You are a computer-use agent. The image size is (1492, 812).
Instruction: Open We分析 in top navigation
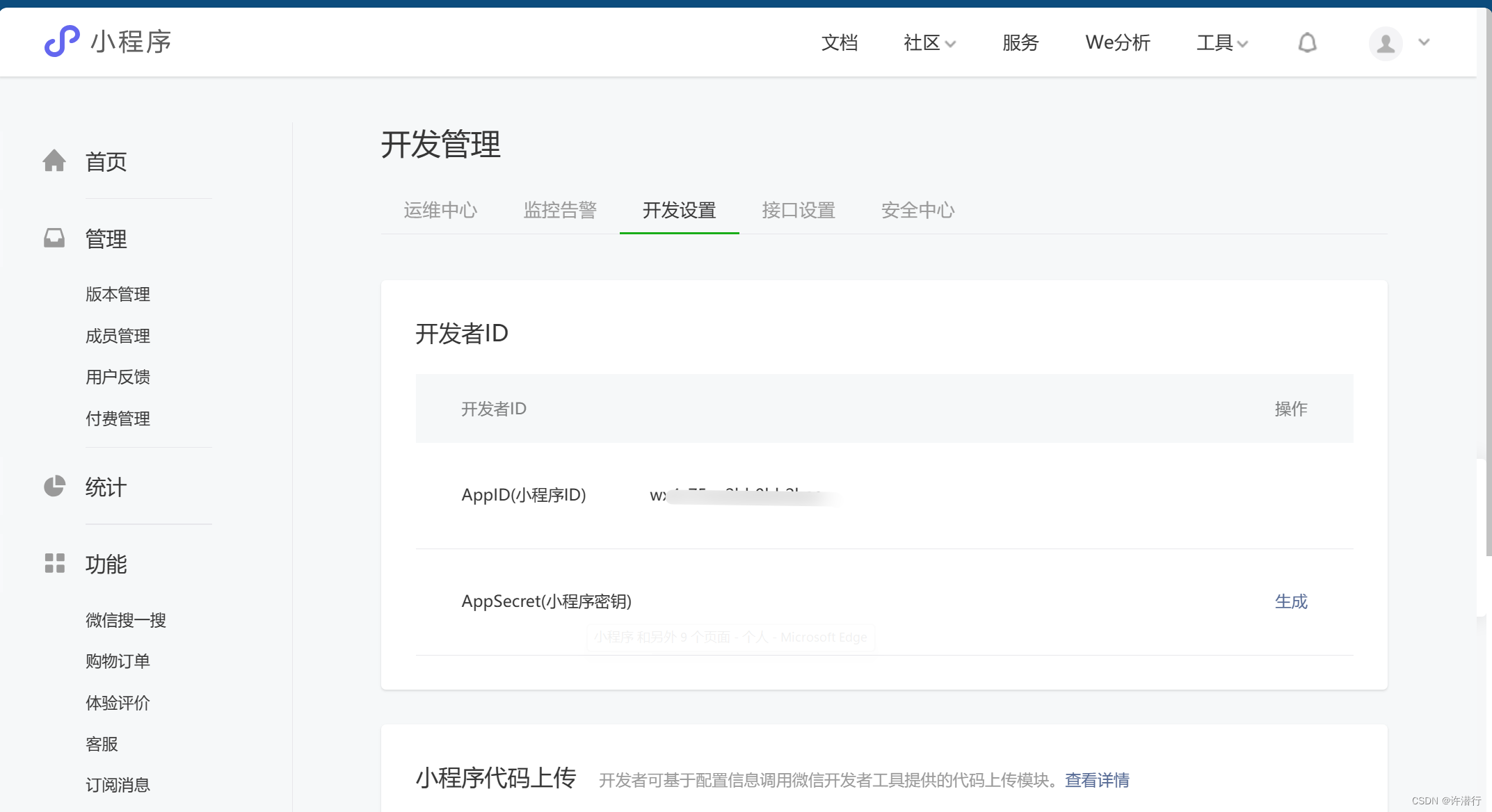[1117, 43]
